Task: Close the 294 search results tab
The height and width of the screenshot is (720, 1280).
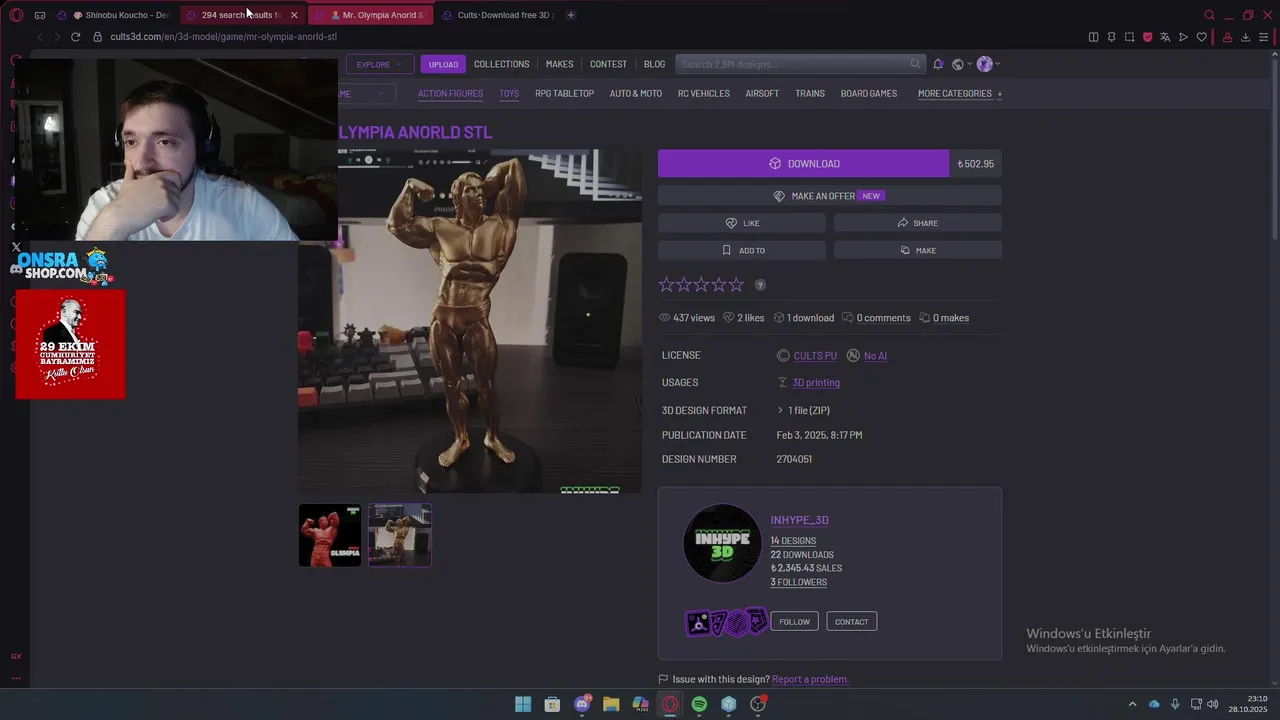Action: pos(294,15)
